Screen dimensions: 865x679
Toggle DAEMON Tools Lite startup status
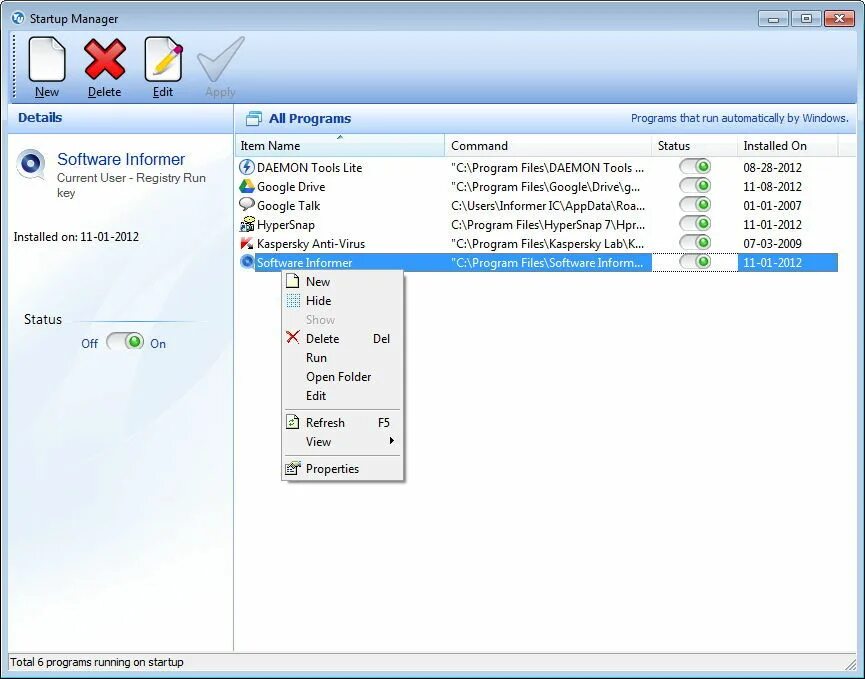click(695, 167)
